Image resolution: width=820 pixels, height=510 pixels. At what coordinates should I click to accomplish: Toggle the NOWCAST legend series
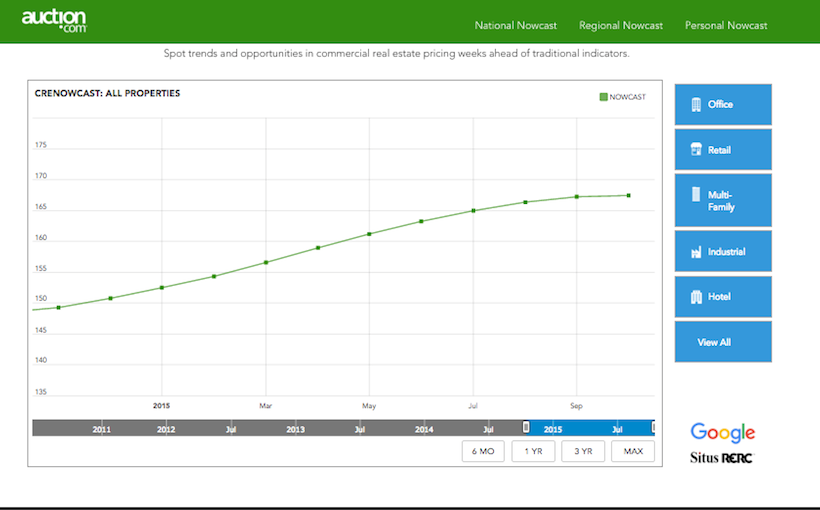click(x=622, y=97)
